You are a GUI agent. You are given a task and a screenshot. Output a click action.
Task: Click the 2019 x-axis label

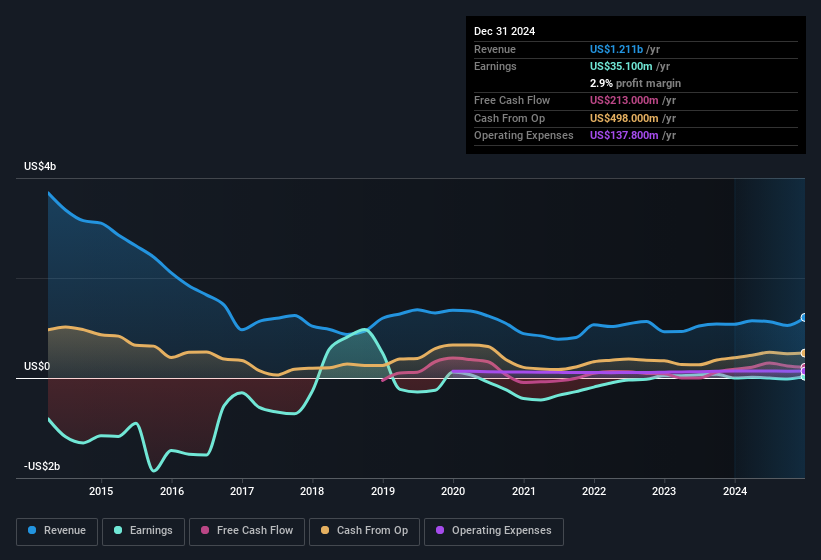point(383,491)
